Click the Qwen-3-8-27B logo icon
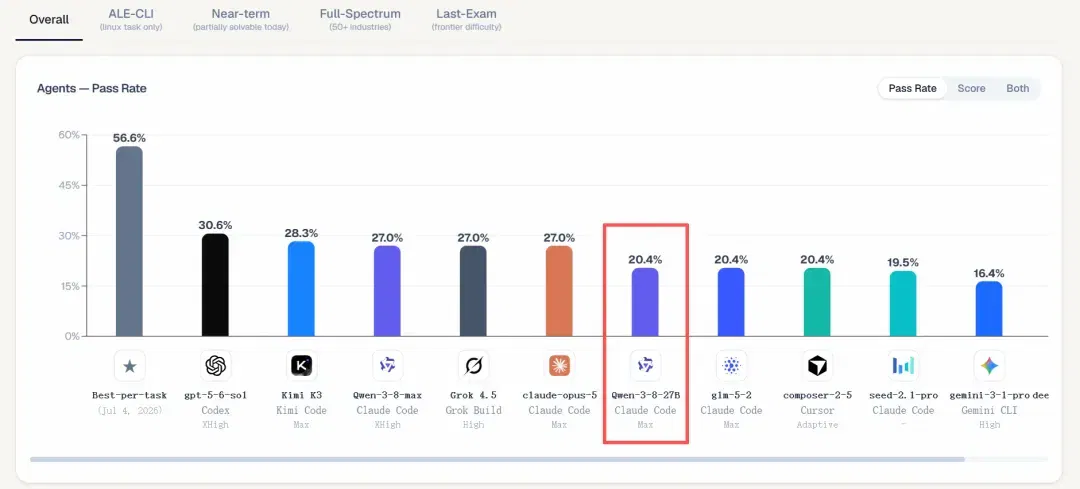Viewport: 1080px width, 489px height. click(x=645, y=366)
